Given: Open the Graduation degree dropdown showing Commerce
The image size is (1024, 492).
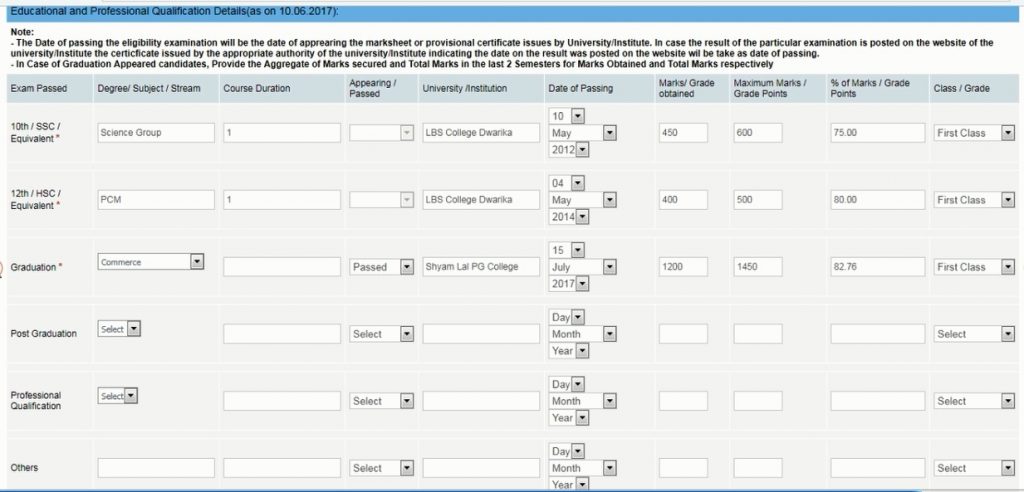Looking at the screenshot, I should click(151, 262).
